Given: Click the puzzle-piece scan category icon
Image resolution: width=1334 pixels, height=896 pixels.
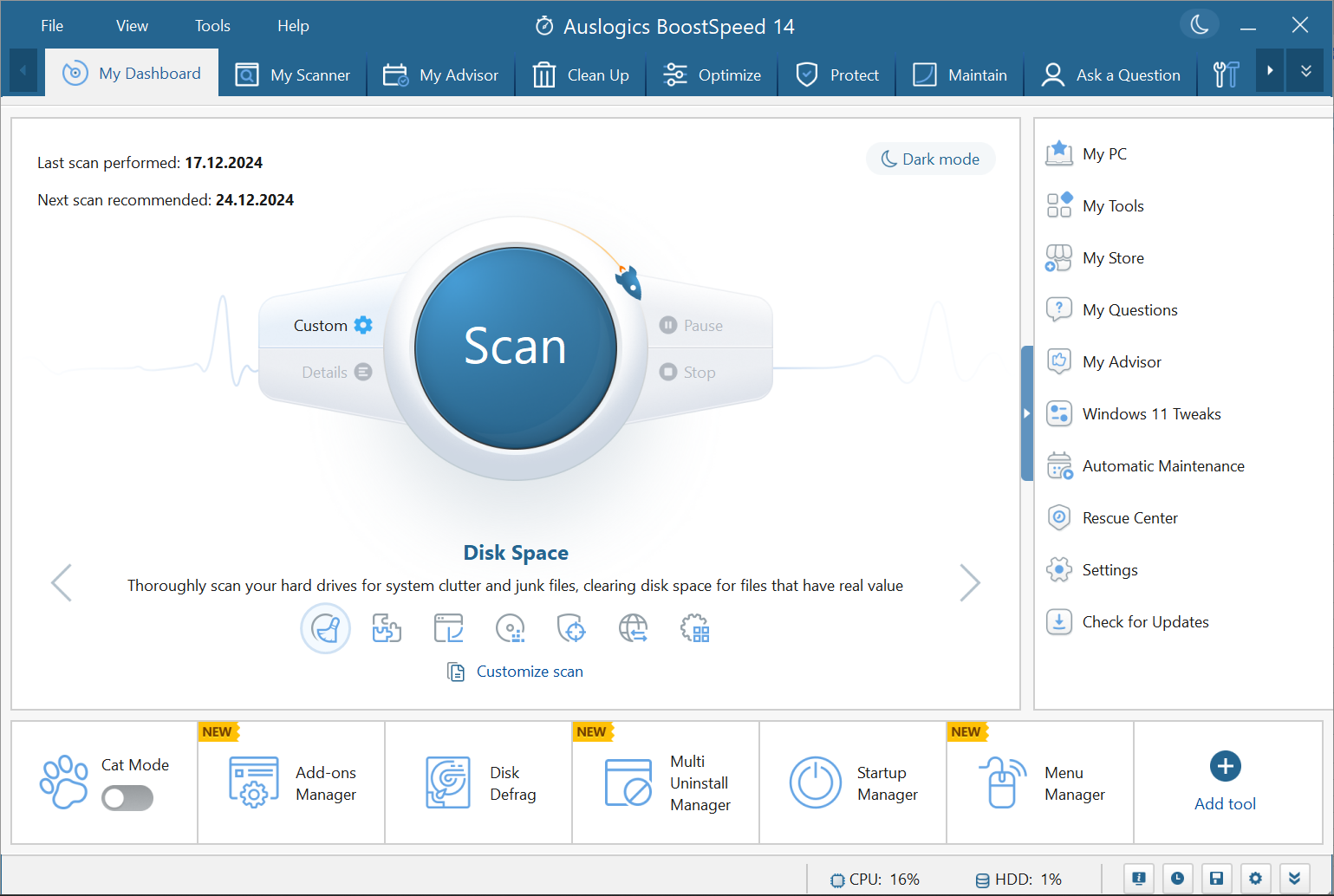Looking at the screenshot, I should [x=387, y=628].
